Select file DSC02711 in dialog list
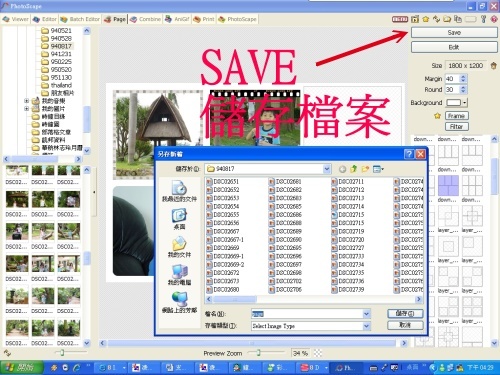This screenshot has width=500, height=375. click(x=348, y=181)
